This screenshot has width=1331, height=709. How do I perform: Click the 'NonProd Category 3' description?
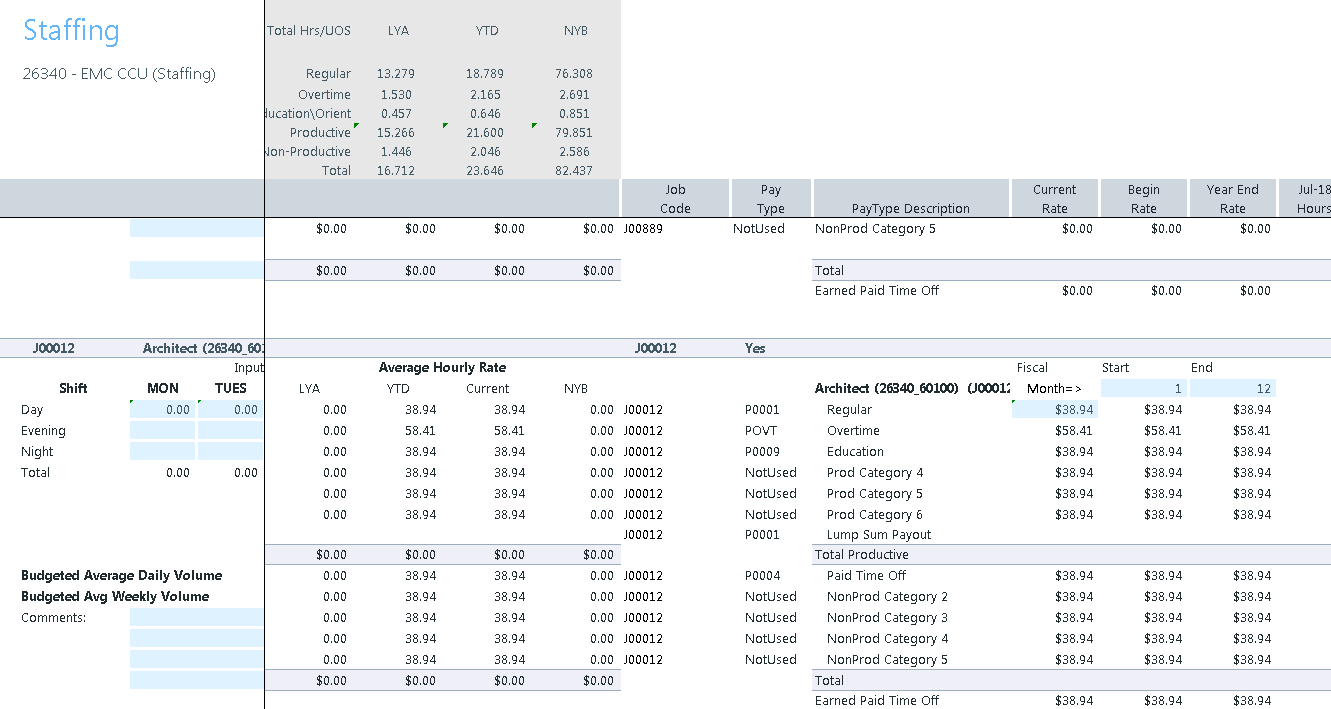pos(887,618)
